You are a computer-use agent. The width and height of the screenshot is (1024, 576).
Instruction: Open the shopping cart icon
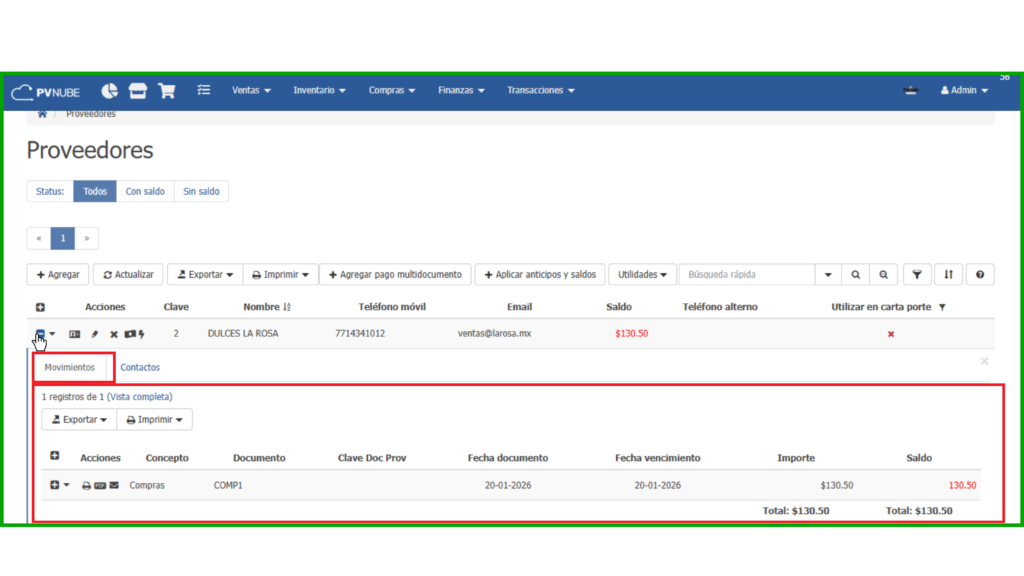(167, 91)
